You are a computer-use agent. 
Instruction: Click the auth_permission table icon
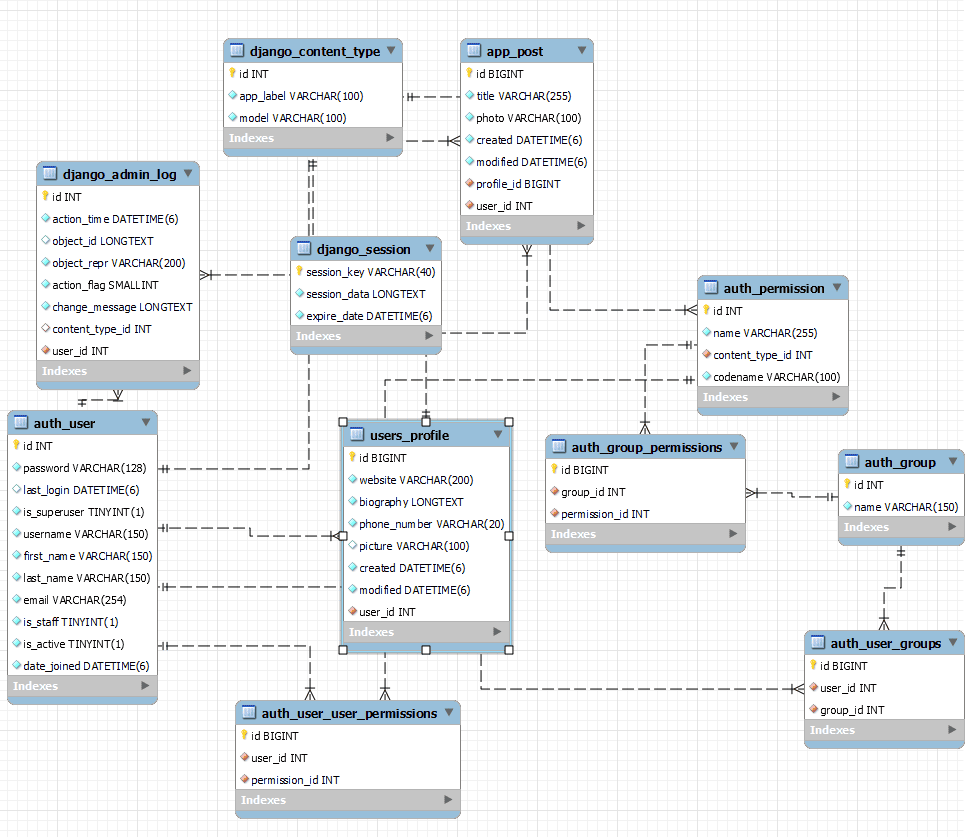711,288
